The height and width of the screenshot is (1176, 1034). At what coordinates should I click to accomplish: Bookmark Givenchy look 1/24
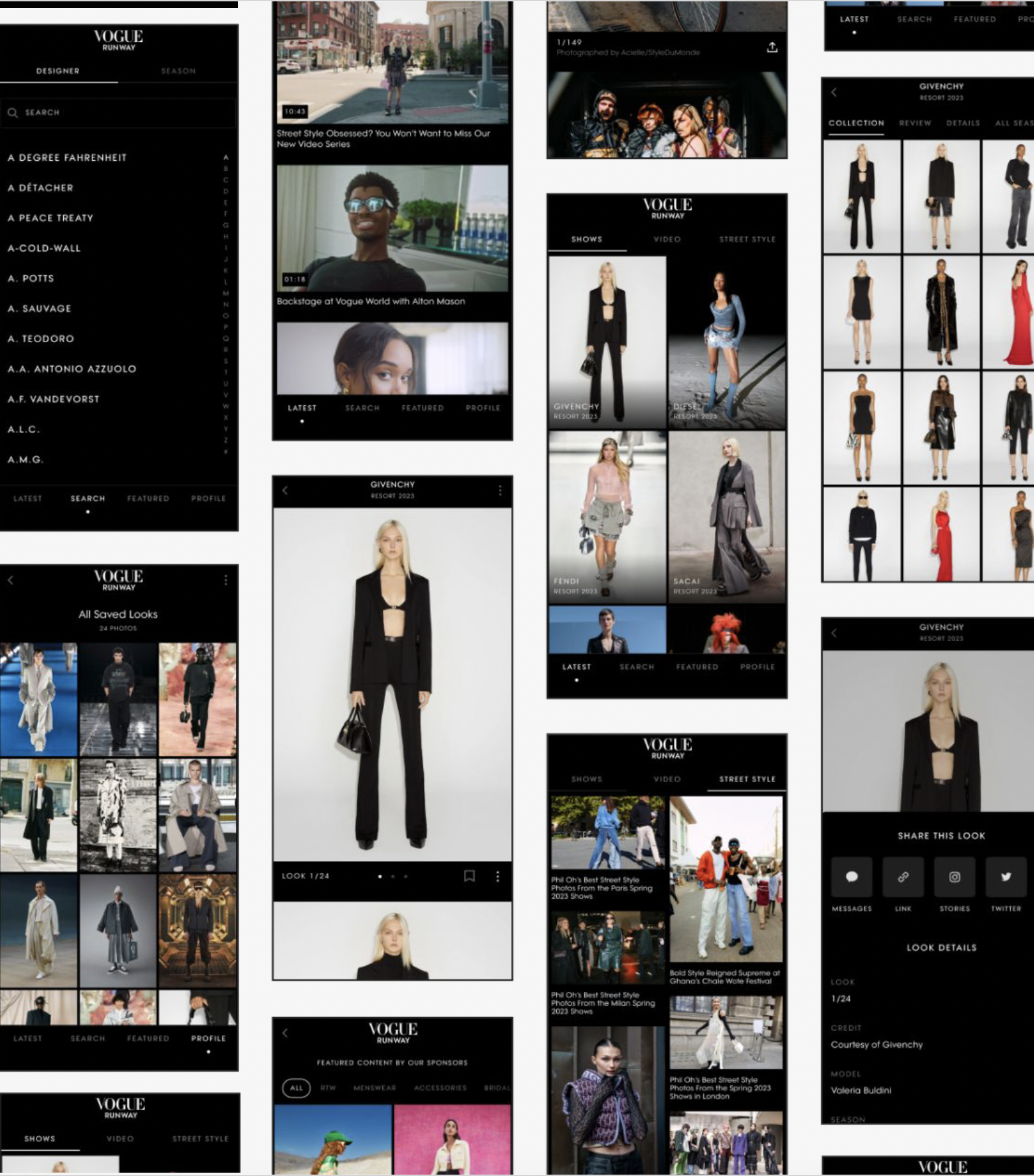pos(469,876)
